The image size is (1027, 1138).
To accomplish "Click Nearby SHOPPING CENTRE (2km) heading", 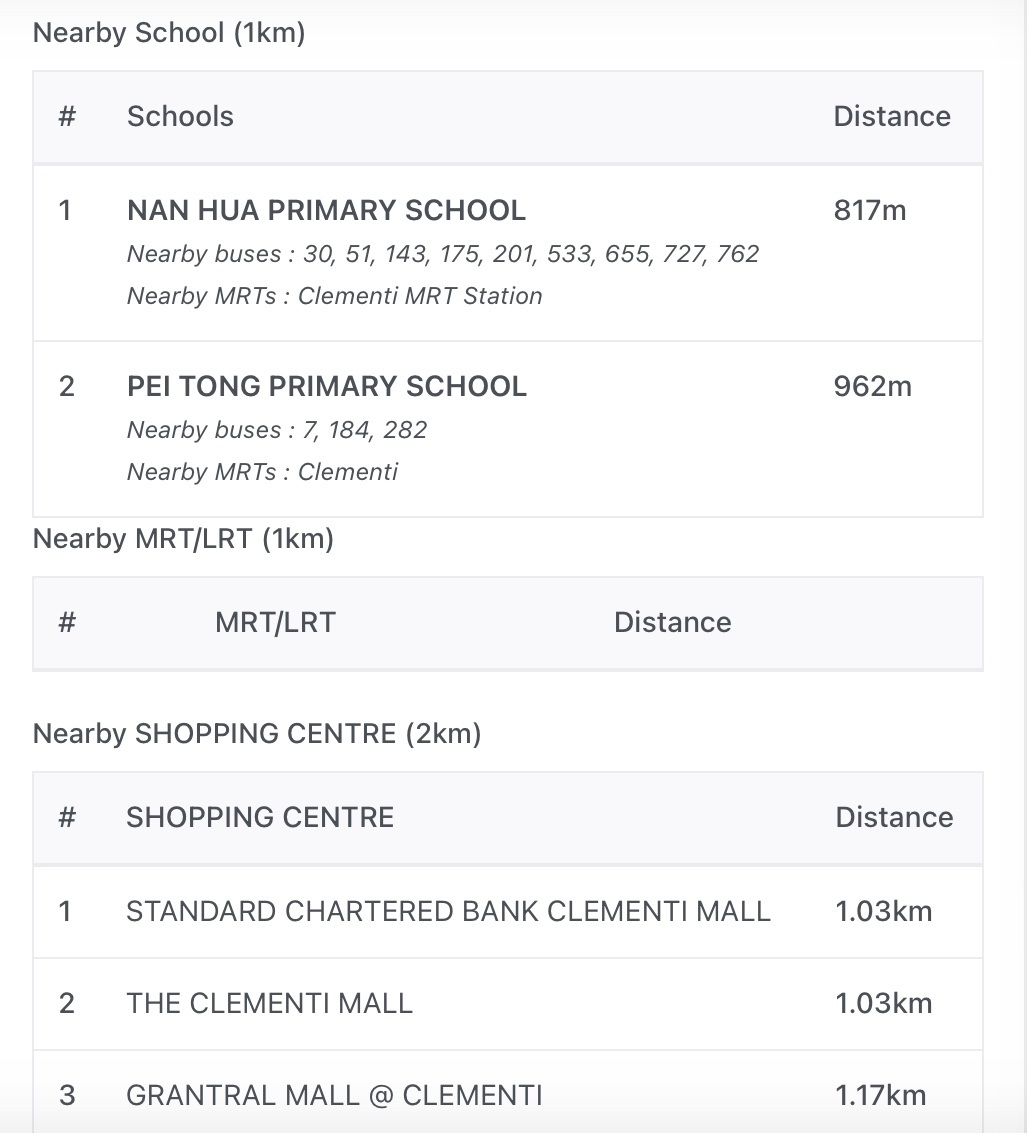I will 257,735.
